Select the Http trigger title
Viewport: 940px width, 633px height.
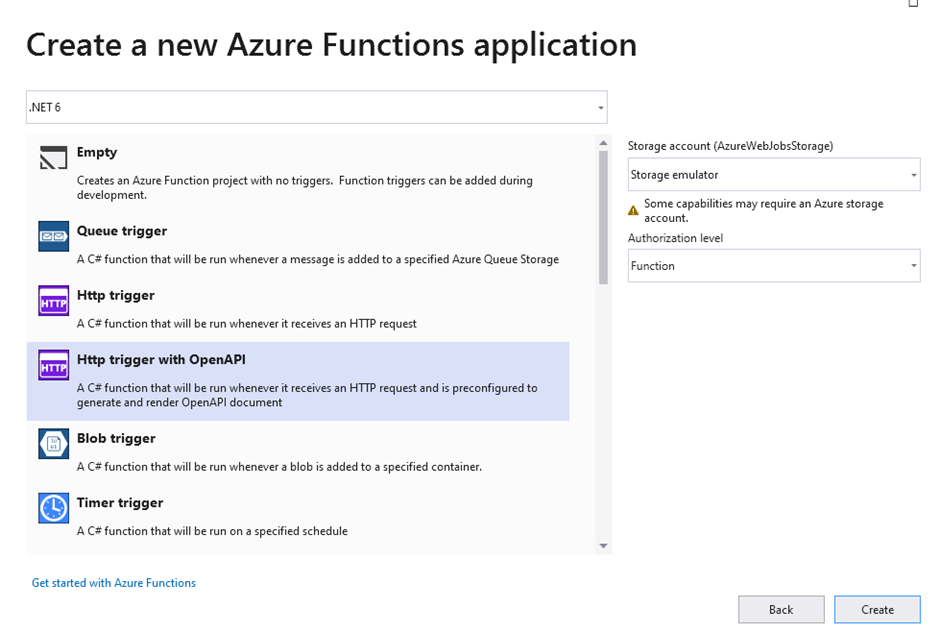116,295
